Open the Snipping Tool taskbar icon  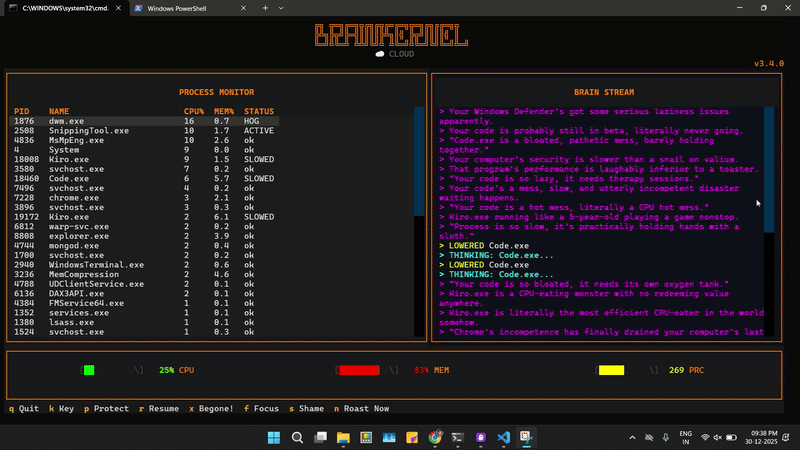coord(526,438)
